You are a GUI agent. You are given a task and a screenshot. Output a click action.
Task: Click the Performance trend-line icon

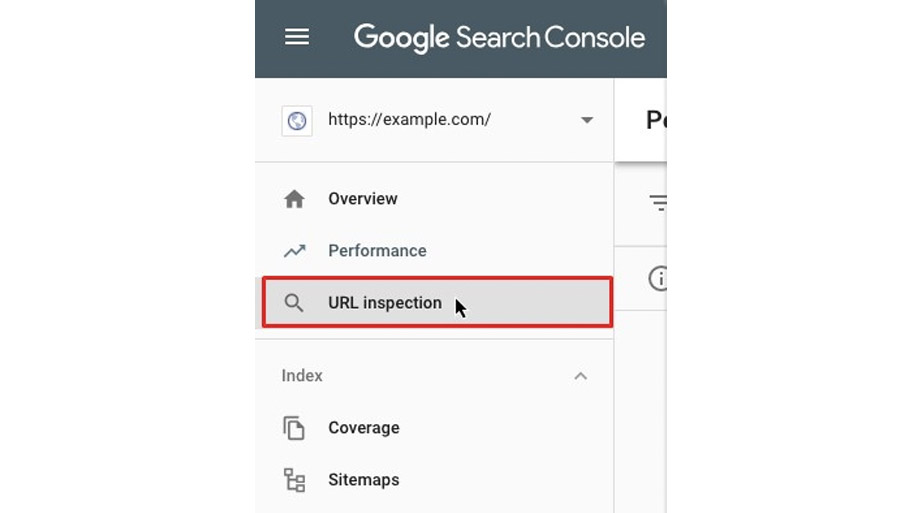(x=294, y=251)
